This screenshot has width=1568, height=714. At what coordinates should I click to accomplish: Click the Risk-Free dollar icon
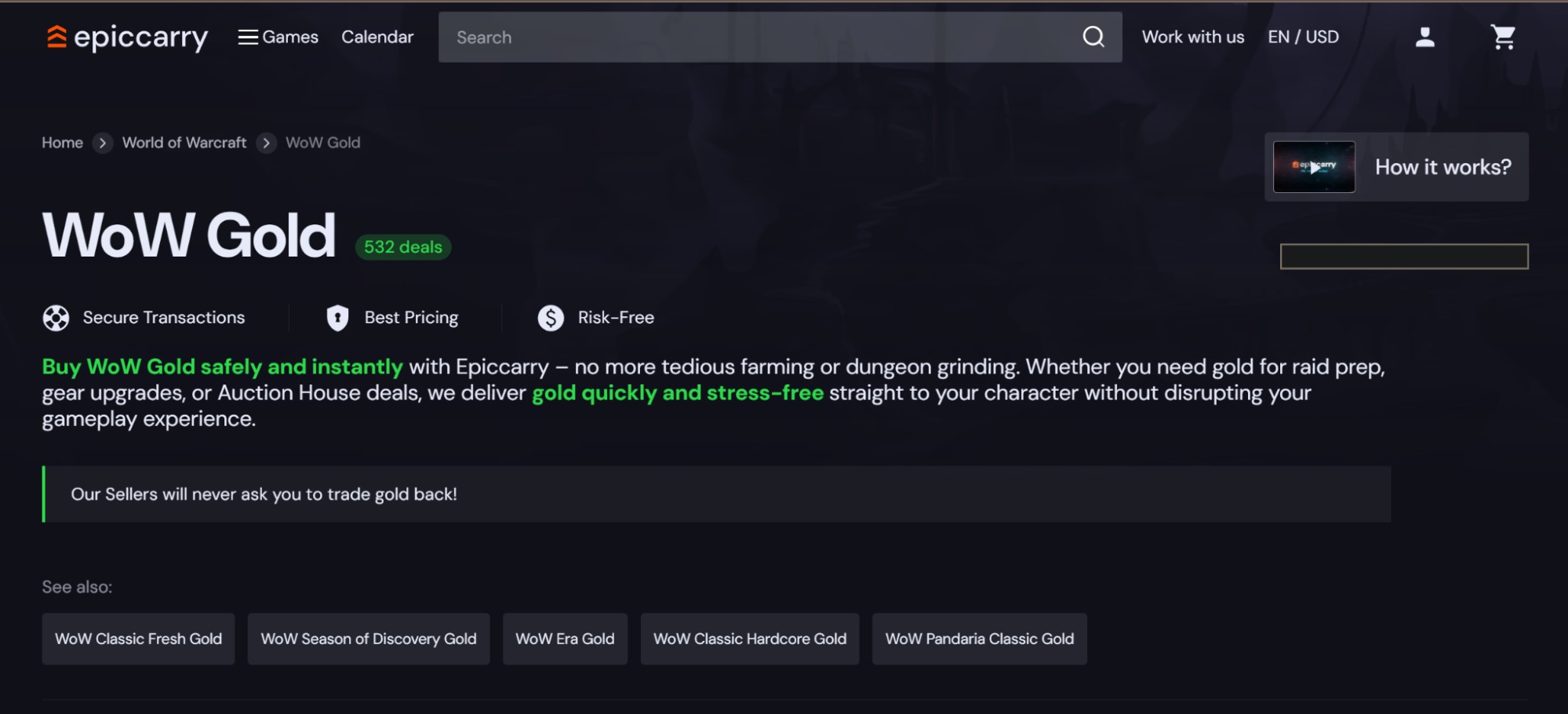551,318
